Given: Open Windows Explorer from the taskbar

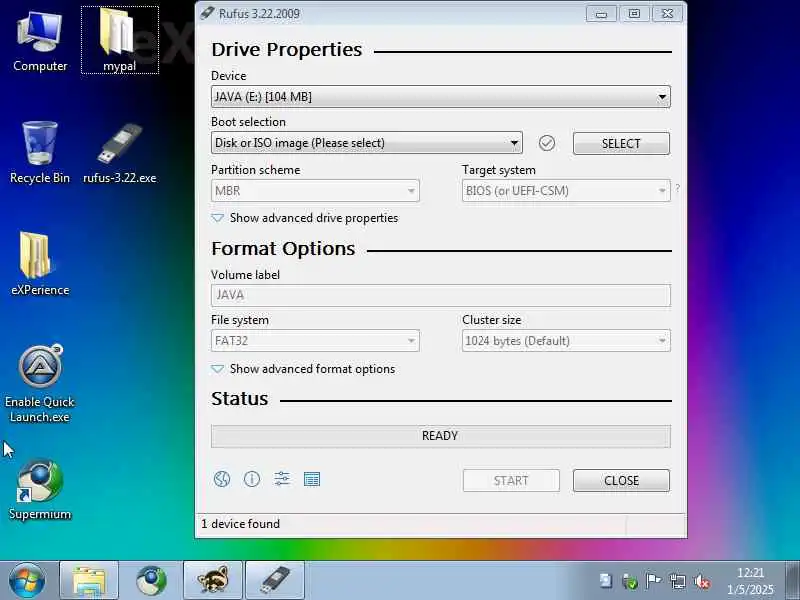Looking at the screenshot, I should 89,581.
